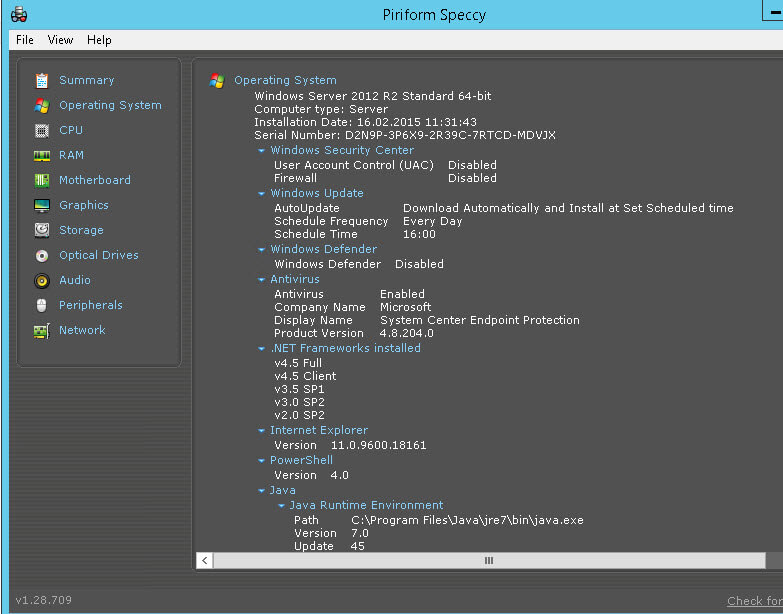Collapse the Internet Explorer section
The image size is (783, 614).
click(261, 430)
